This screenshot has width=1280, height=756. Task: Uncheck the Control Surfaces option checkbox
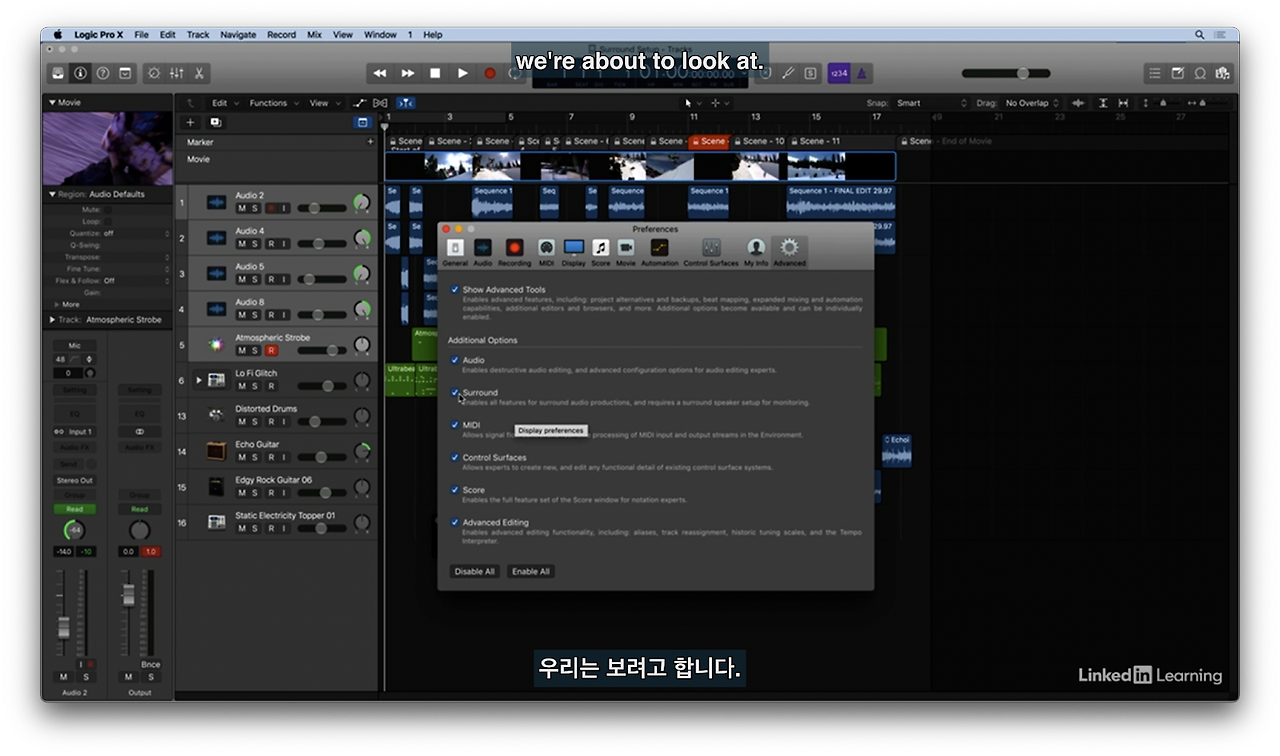point(455,458)
